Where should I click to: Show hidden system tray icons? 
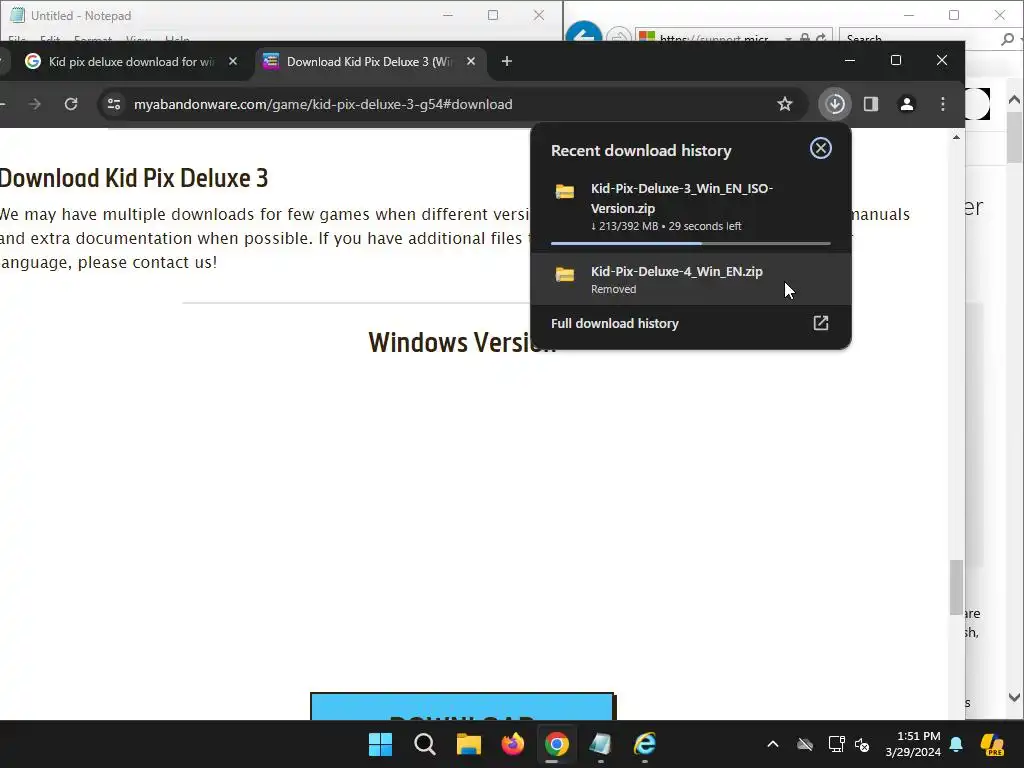(773, 744)
